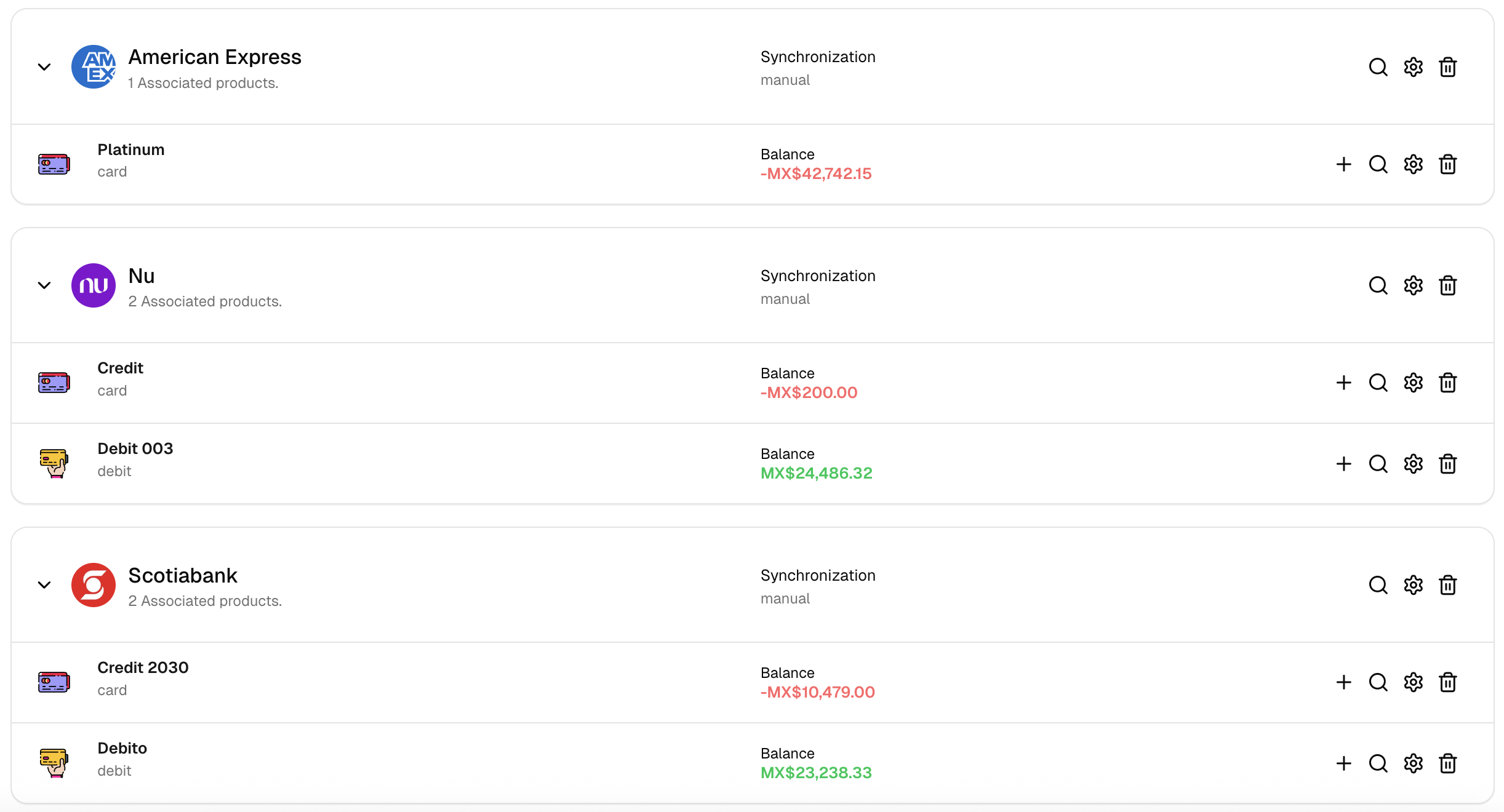The height and width of the screenshot is (812, 1504).
Task: Open settings gear for American Express
Action: 1413,67
